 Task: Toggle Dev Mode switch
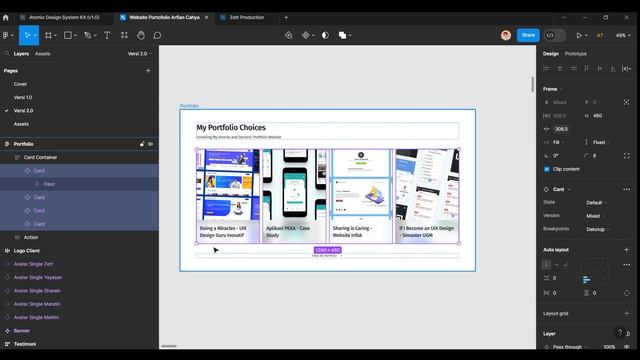point(555,36)
